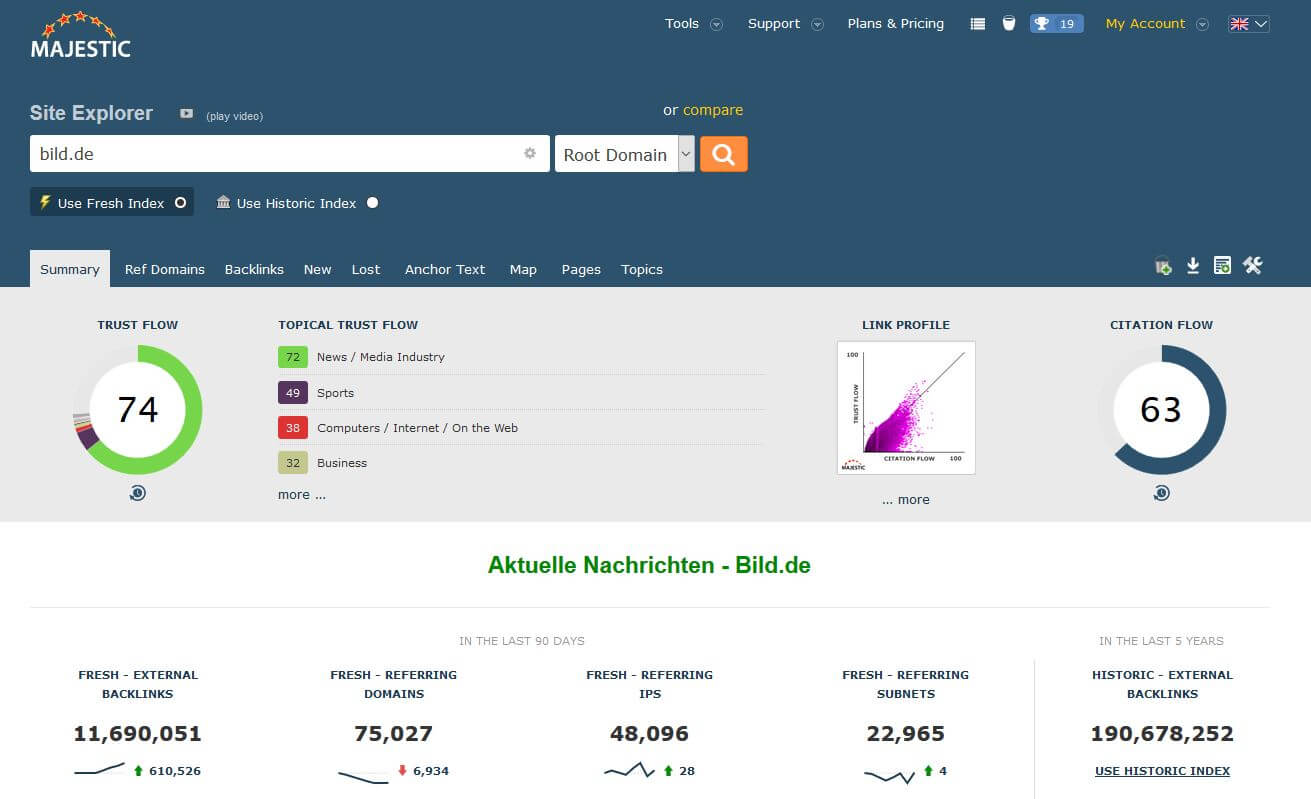Switch to the Lost tab
Screen dimensions: 1311x799
366,269
